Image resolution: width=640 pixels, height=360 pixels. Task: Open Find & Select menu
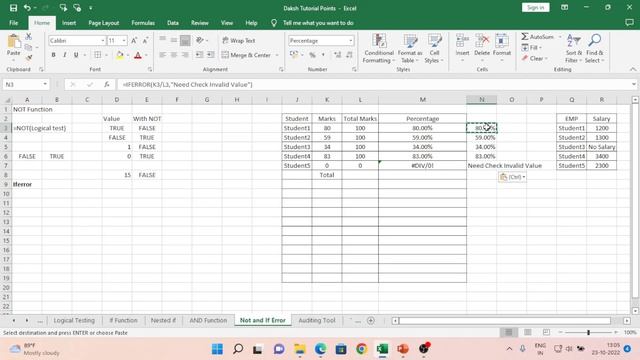pos(594,49)
